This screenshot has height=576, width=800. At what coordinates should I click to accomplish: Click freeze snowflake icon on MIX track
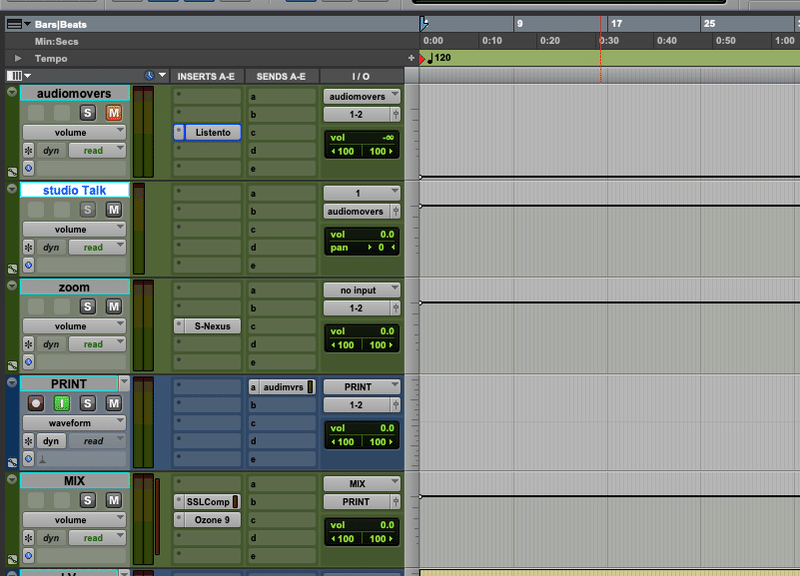click(x=29, y=538)
